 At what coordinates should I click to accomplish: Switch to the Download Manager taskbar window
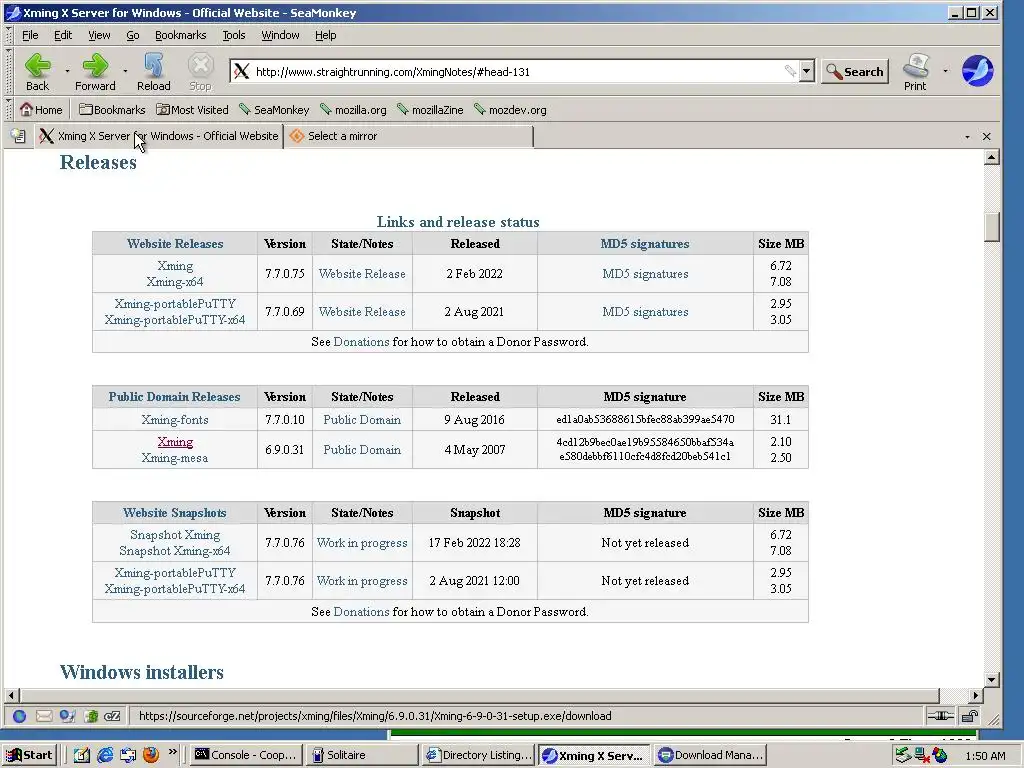pyautogui.click(x=710, y=755)
